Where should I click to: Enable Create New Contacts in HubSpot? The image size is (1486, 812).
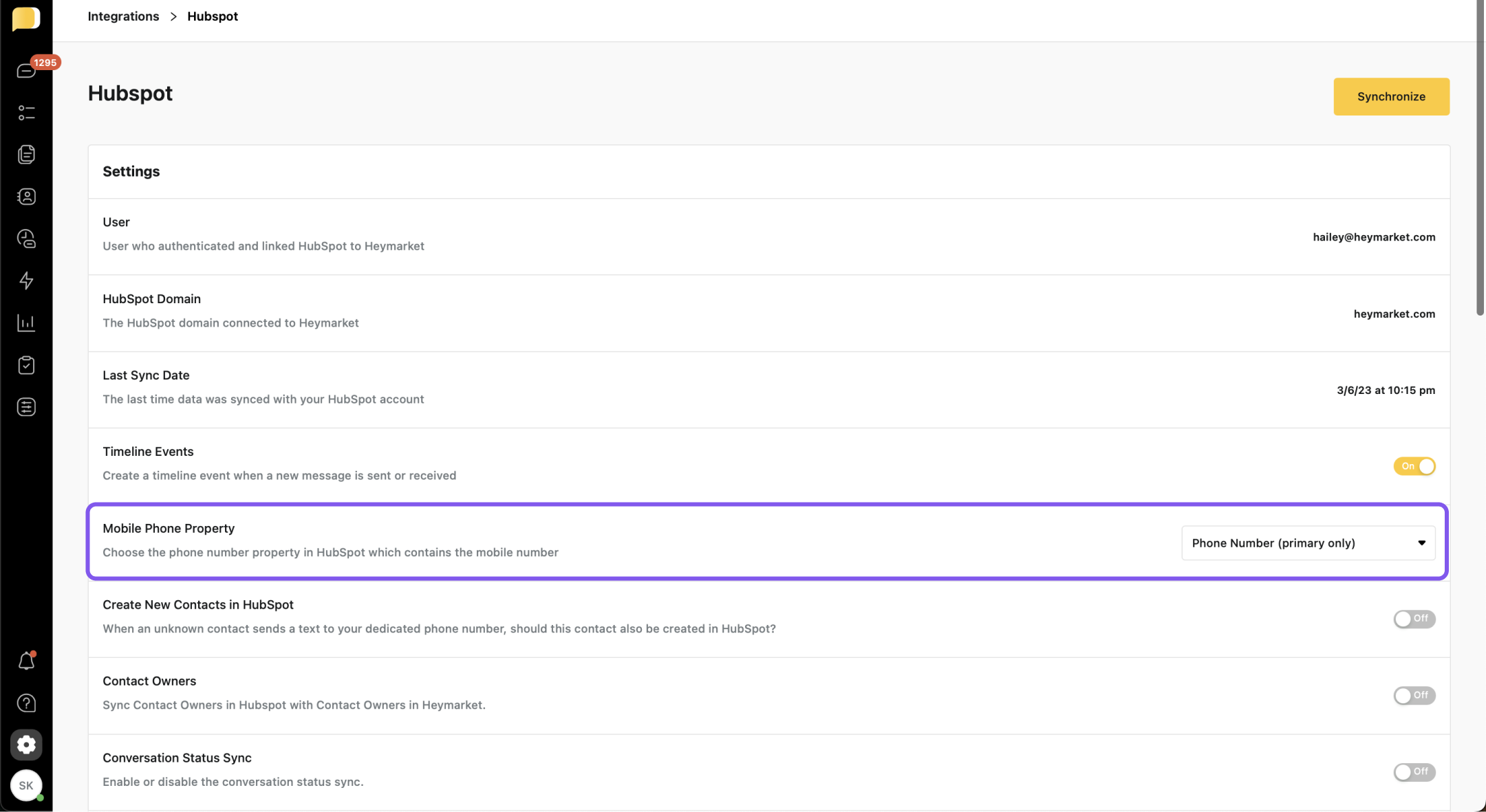click(1414, 619)
